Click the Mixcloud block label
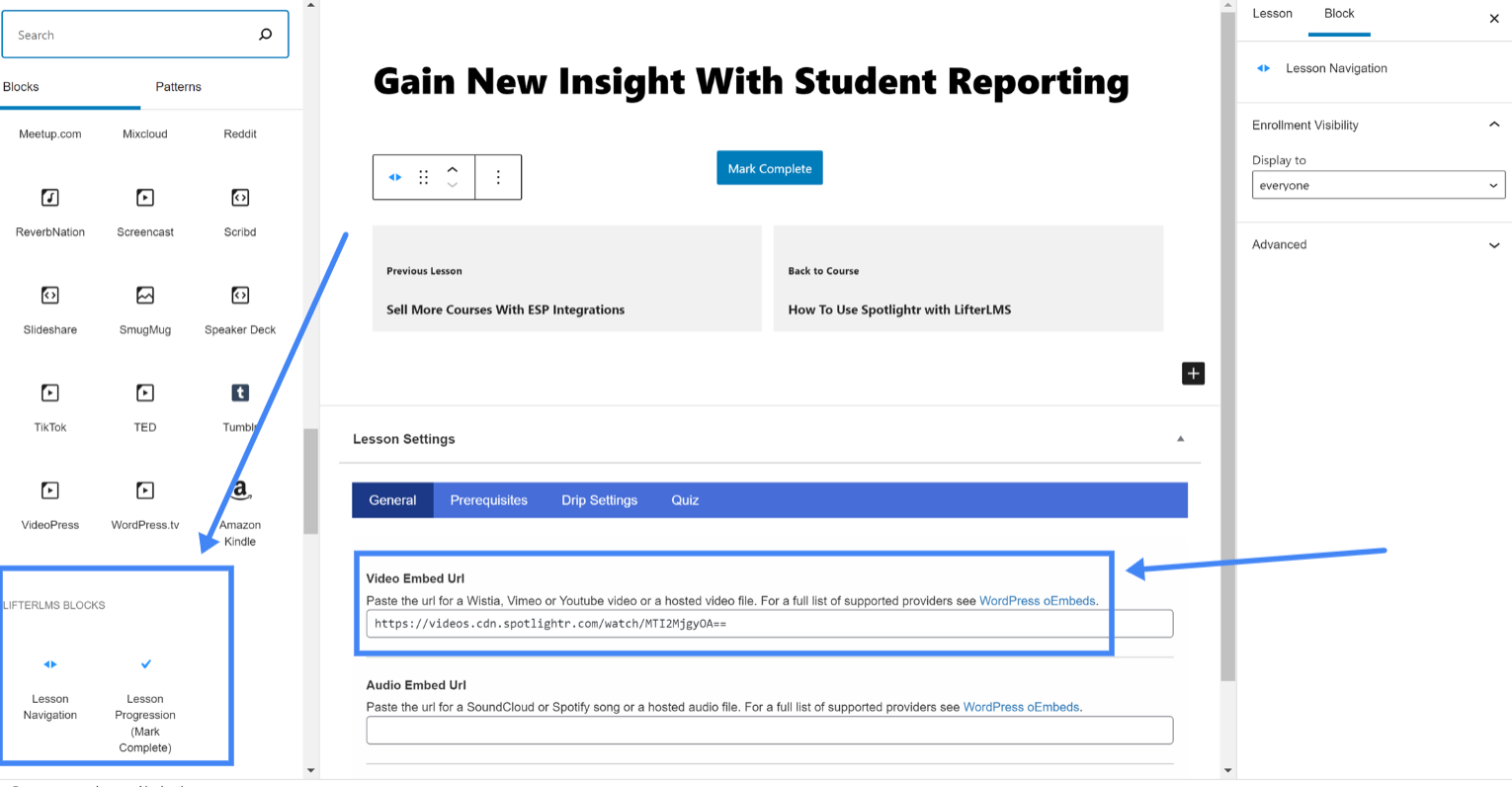Screen dimensions: 1512x787 click(x=144, y=134)
